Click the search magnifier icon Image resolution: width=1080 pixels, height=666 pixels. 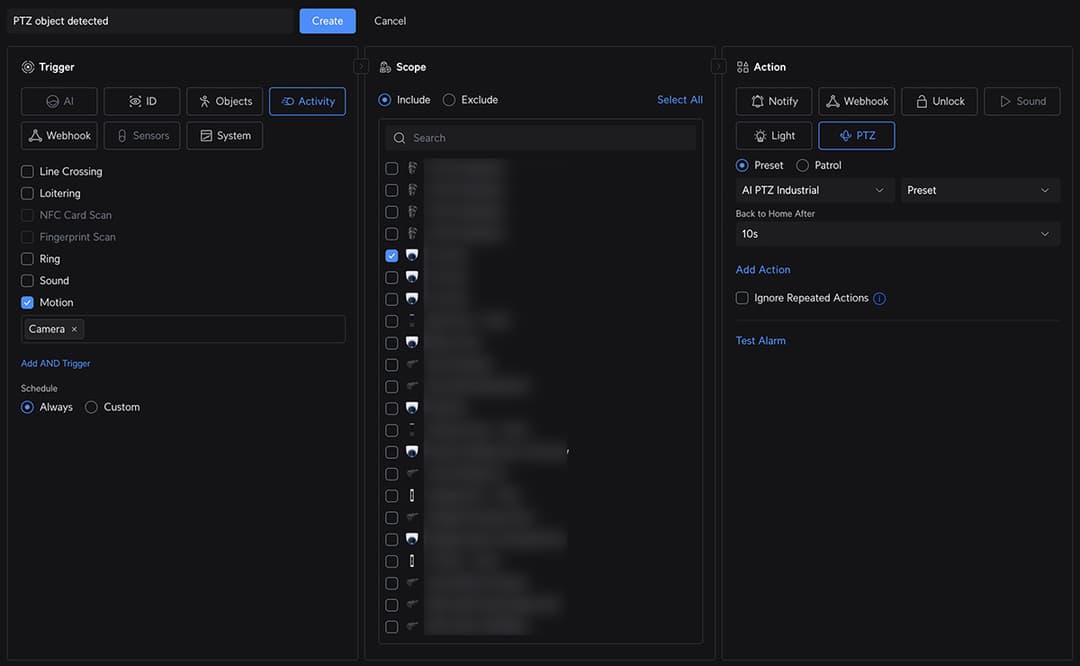(399, 138)
